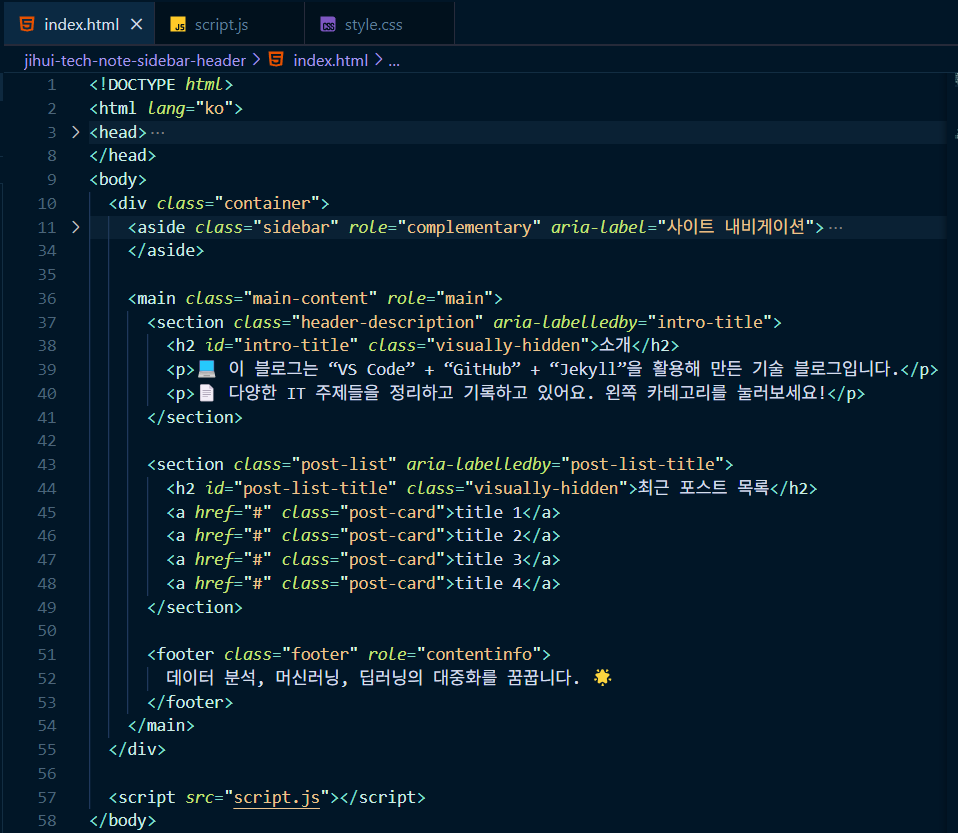
Task: Click the post-card anchor "title 3"
Action: tap(364, 560)
